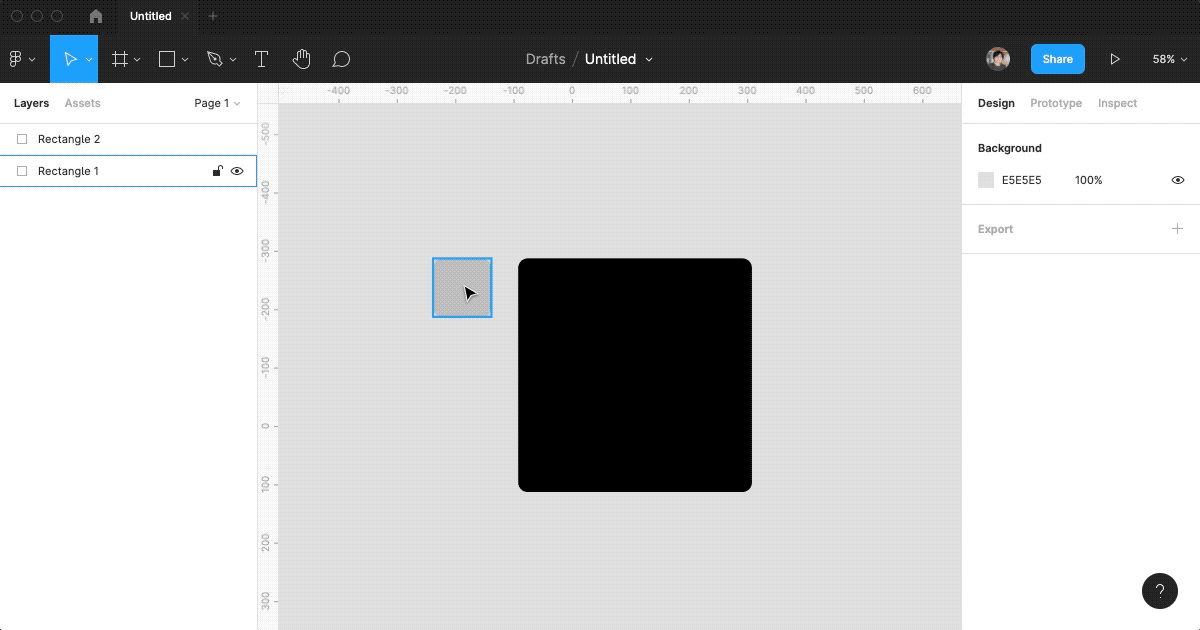Image resolution: width=1200 pixels, height=630 pixels.
Task: Switch to the Prototype tab
Action: click(x=1055, y=103)
